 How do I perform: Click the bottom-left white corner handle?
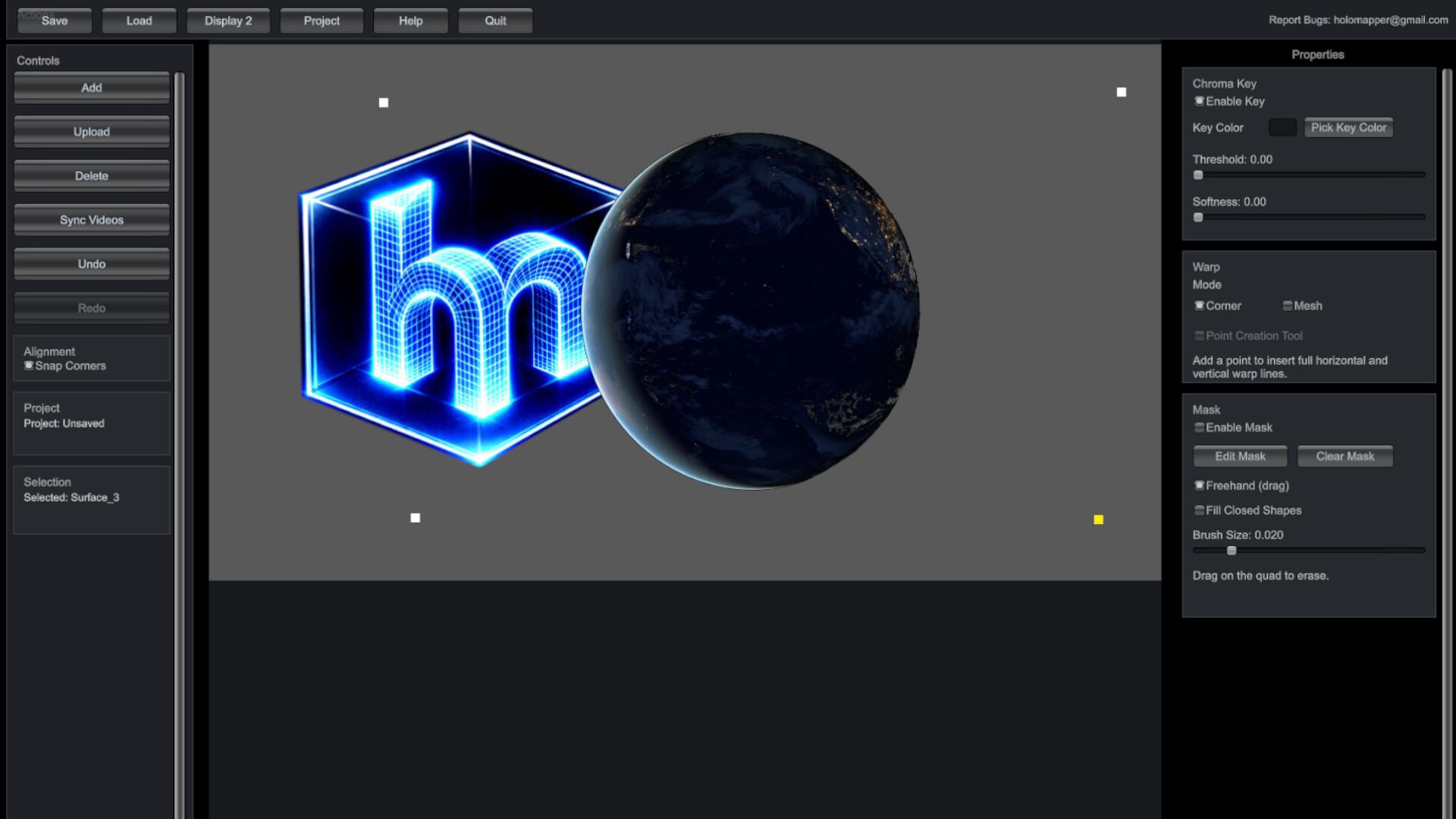click(x=416, y=518)
